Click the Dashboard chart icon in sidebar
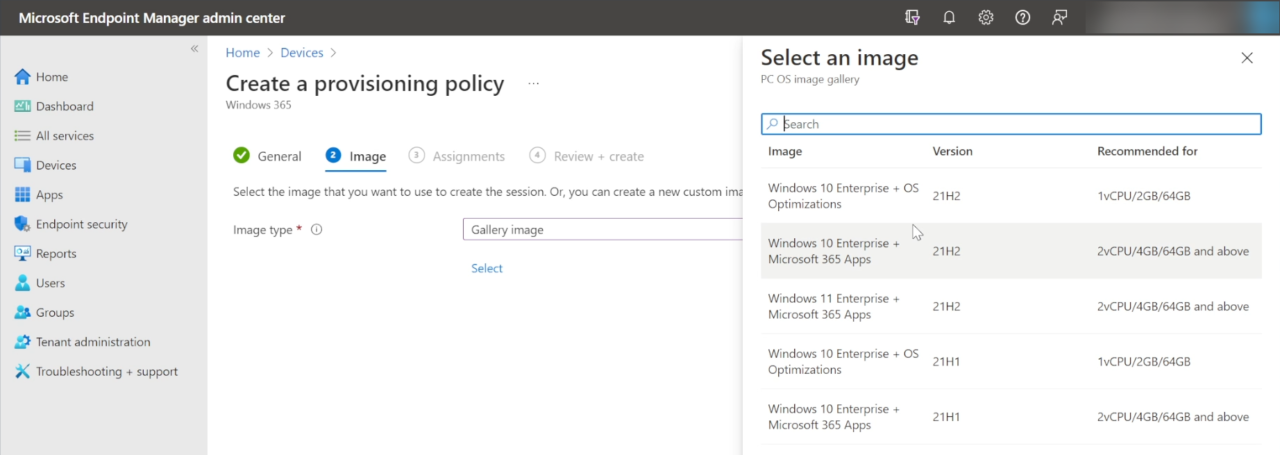 [x=22, y=106]
